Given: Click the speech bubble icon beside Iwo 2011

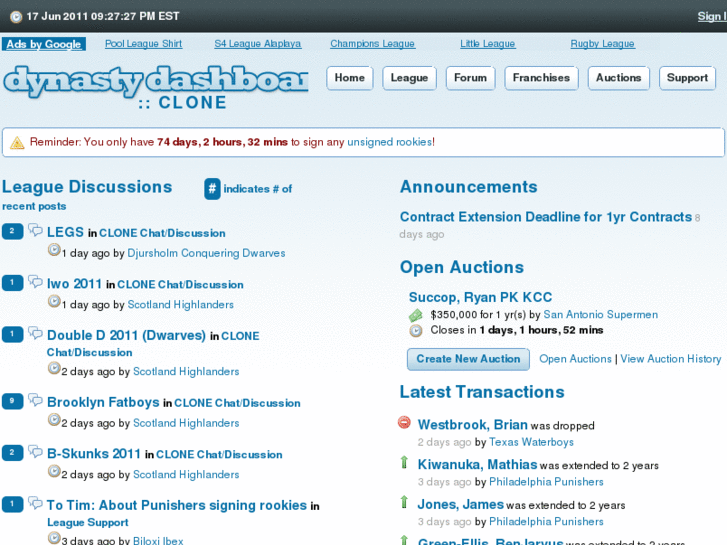Looking at the screenshot, I should point(35,281).
